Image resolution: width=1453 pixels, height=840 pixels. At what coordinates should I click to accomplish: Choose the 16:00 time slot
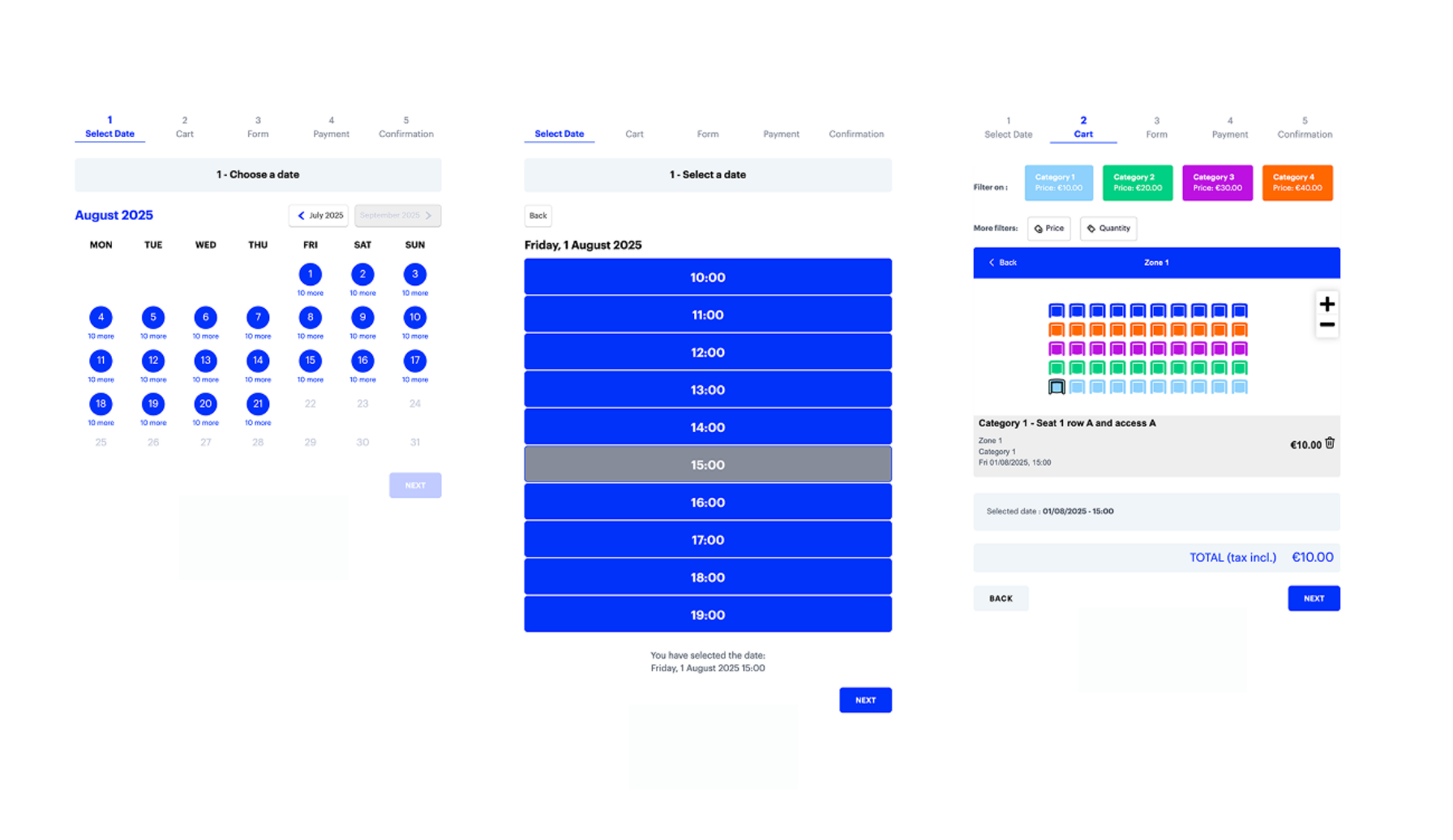708,502
